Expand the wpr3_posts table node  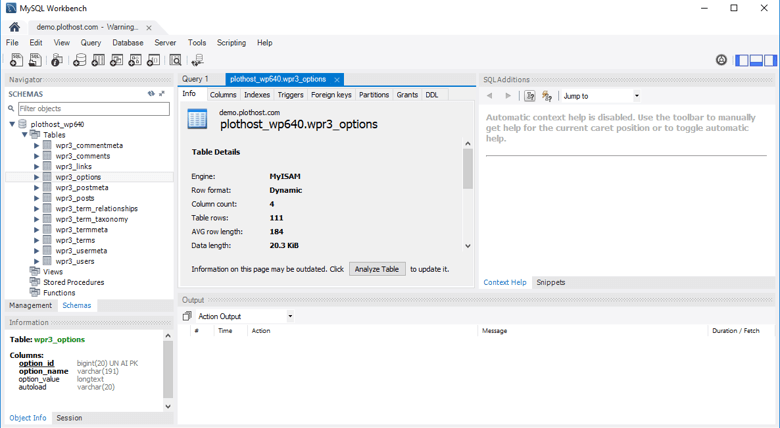click(36, 198)
